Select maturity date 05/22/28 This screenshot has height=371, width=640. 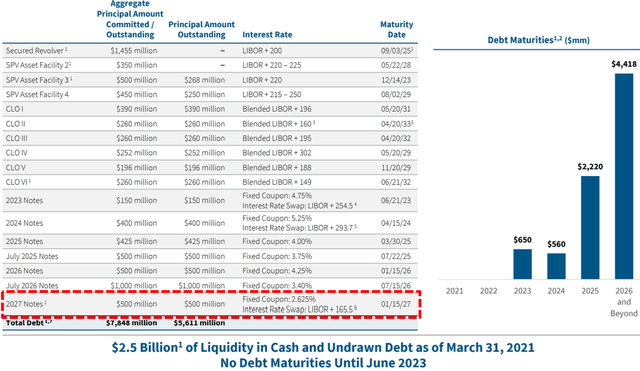click(x=396, y=65)
